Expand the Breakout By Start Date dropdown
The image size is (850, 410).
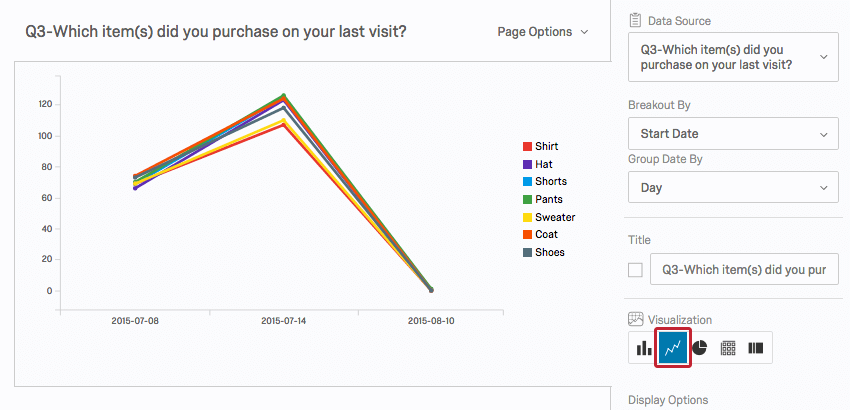(733, 133)
